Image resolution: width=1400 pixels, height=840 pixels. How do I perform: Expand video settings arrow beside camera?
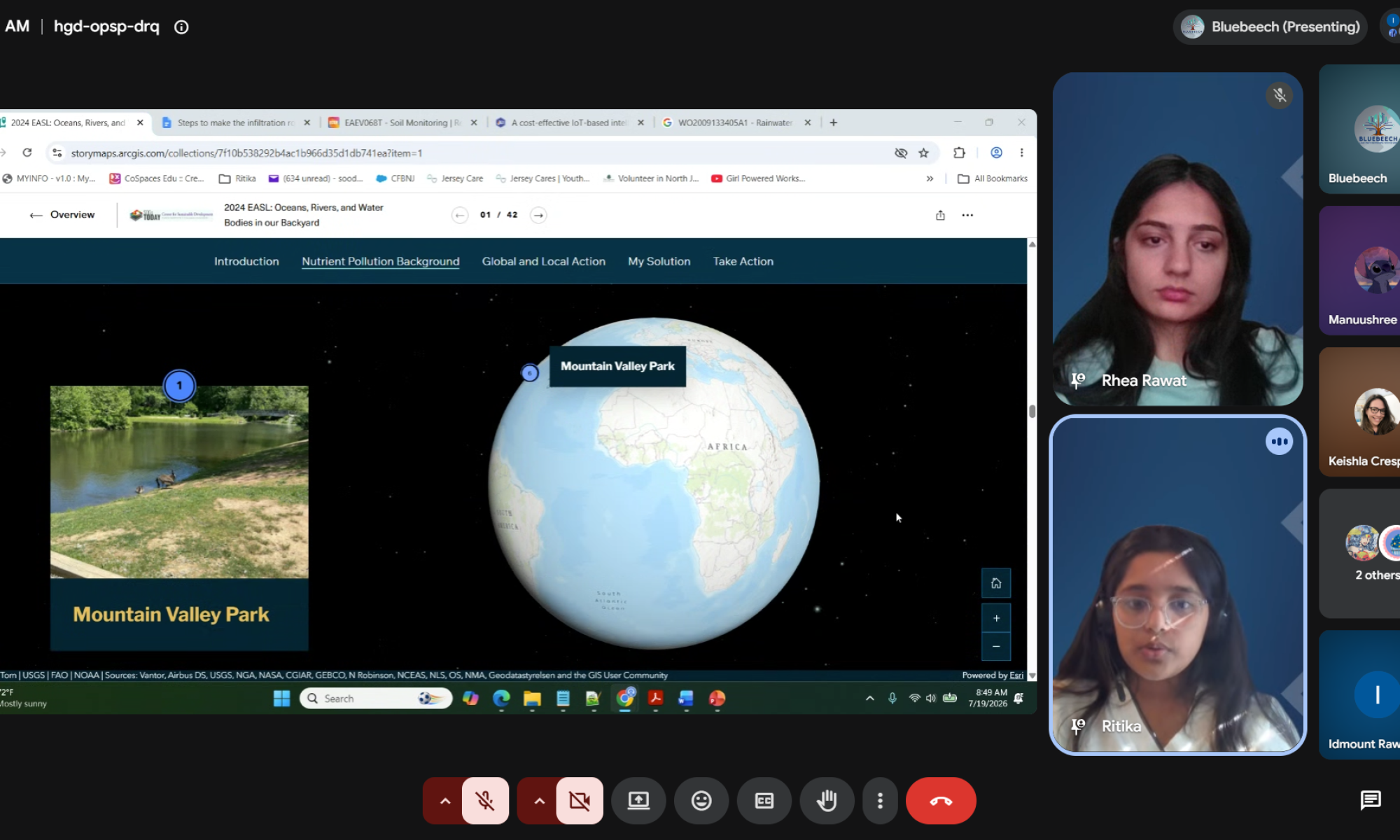[539, 800]
